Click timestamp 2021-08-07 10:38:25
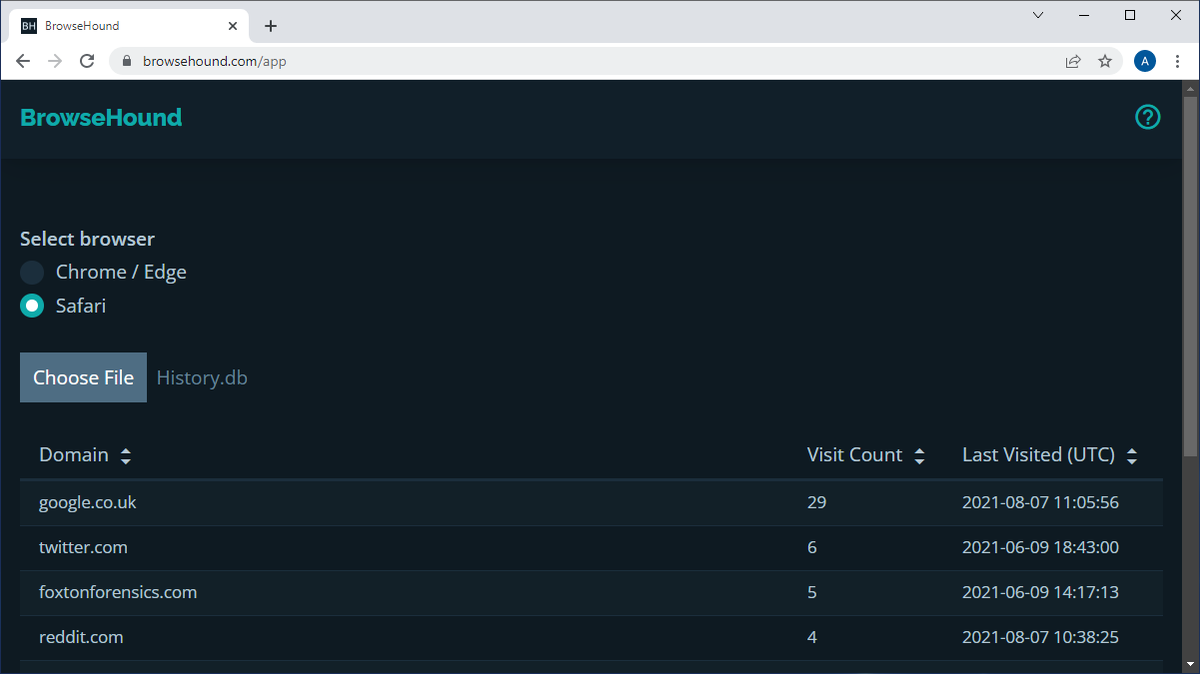The height and width of the screenshot is (674, 1200). [1040, 637]
